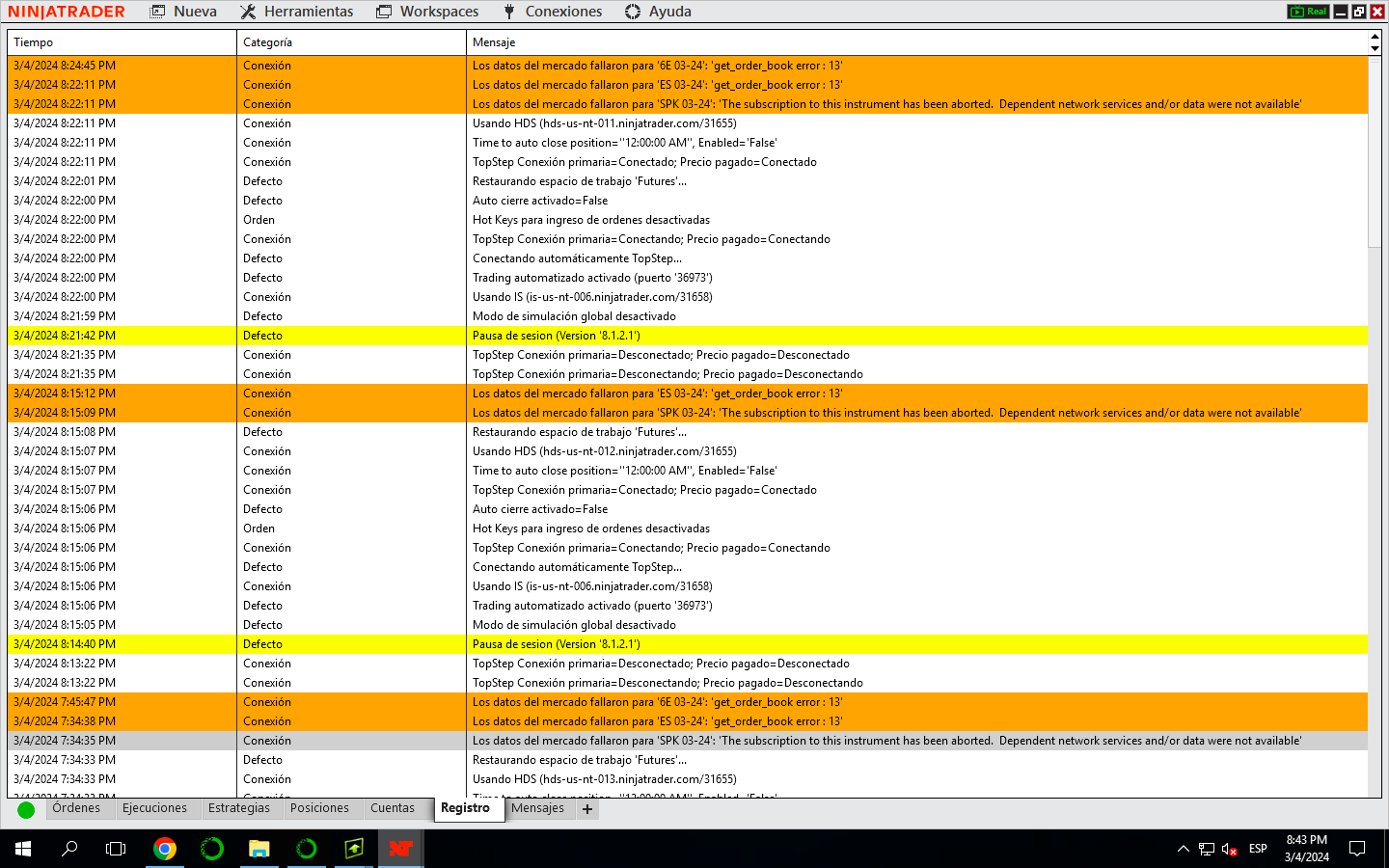Select 'Precio pagado=Desconectando' message at 8:13:22 PM
1389x868 pixels.
[916, 683]
